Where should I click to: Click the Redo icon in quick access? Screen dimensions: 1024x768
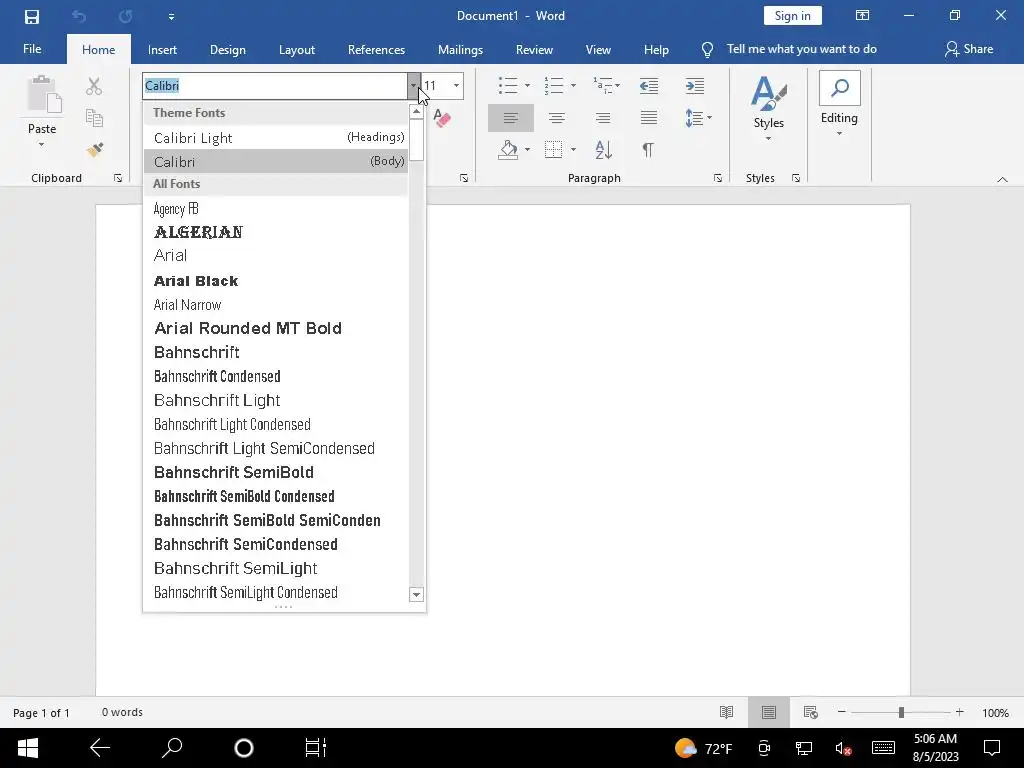(125, 16)
